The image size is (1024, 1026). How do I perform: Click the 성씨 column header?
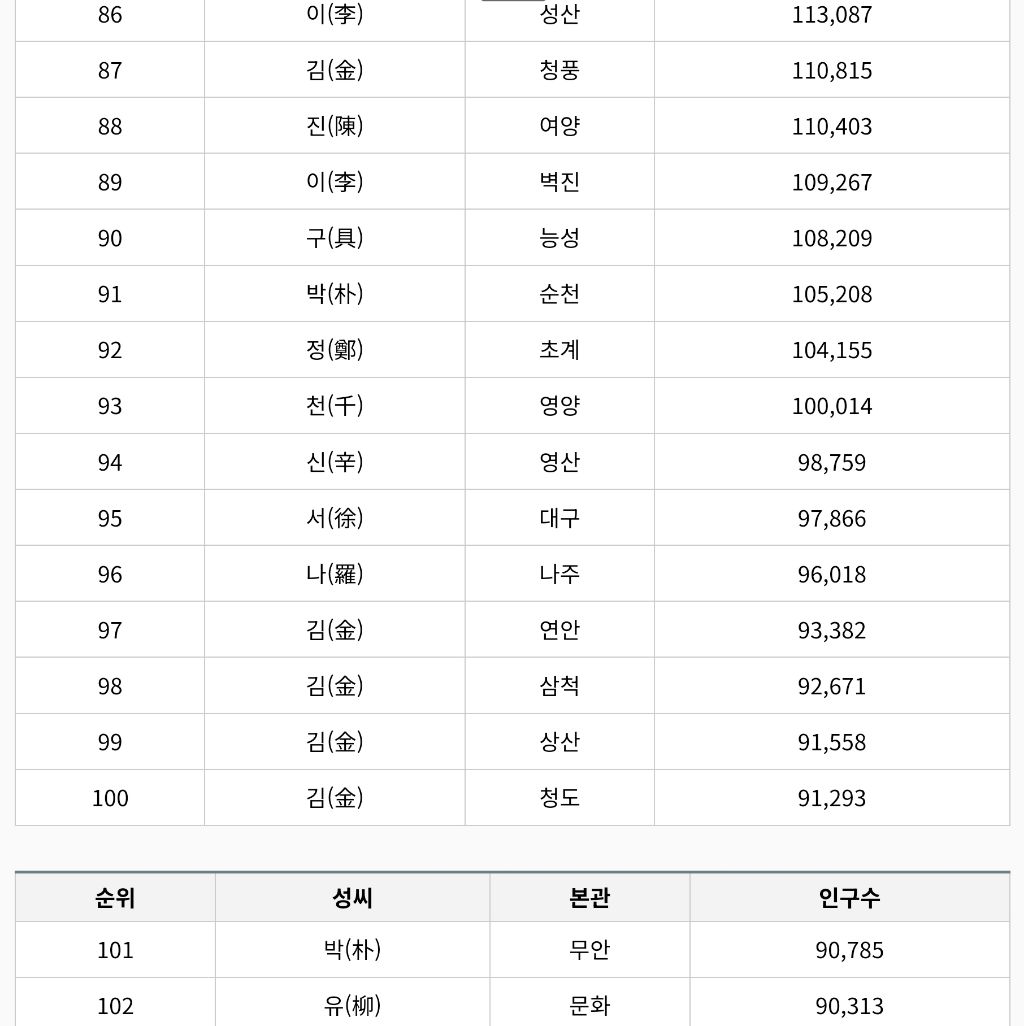353,898
